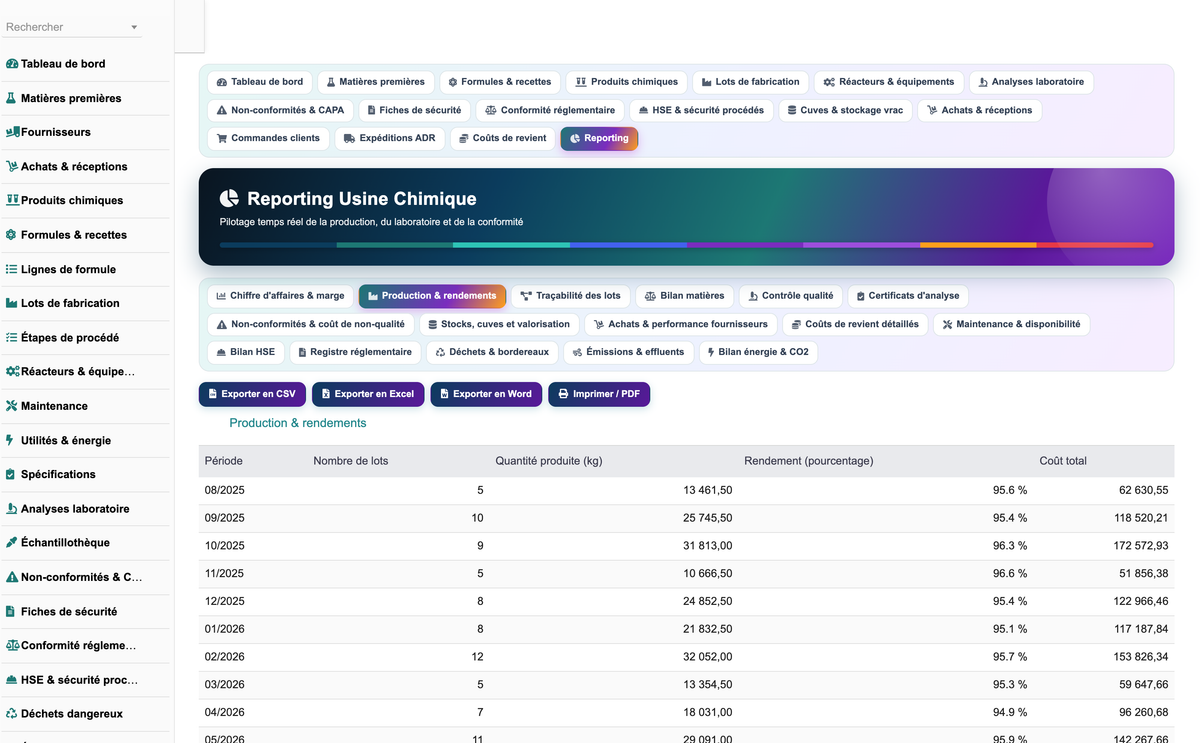This screenshot has height=743, width=1200.
Task: Click the Production & rendements heading link
Action: pos(298,423)
